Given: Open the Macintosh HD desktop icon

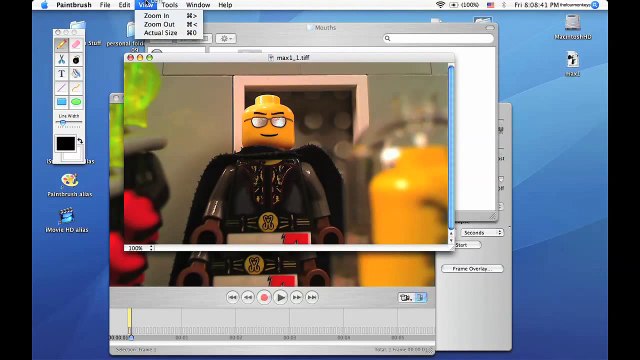Looking at the screenshot, I should [x=573, y=27].
